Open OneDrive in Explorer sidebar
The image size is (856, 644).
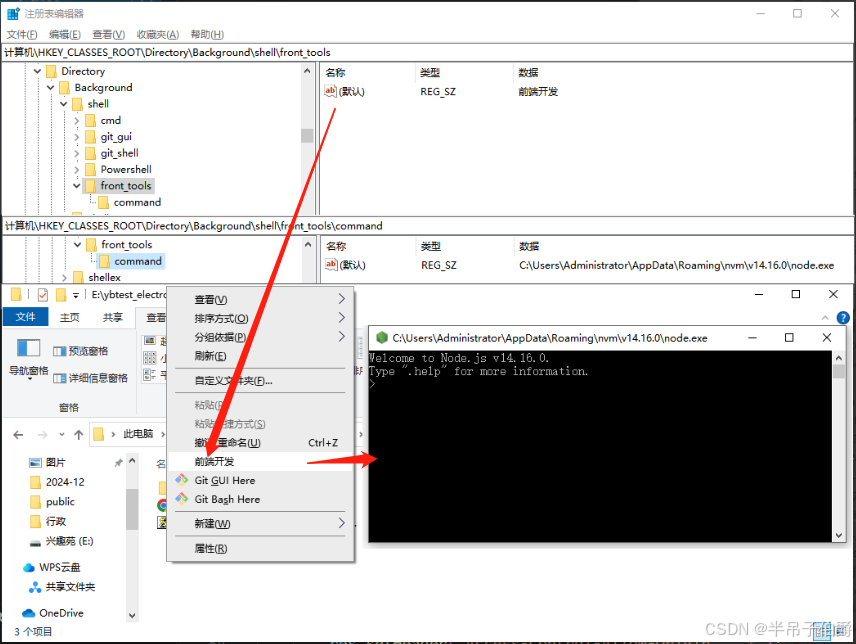click(x=52, y=613)
